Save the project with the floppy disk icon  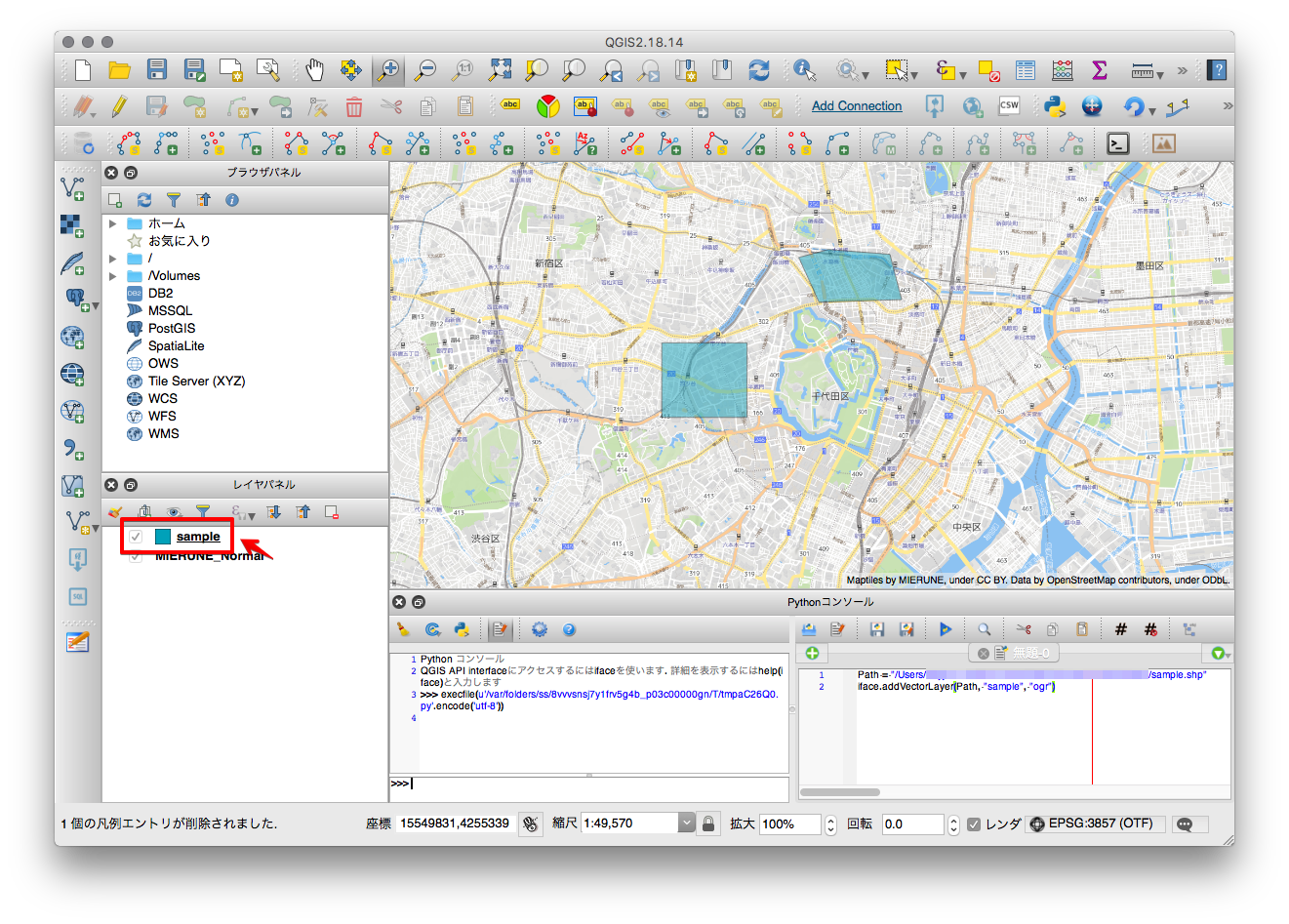(157, 69)
